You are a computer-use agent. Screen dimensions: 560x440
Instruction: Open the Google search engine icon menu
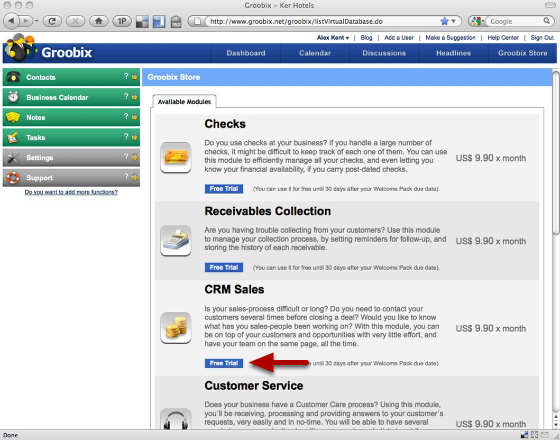(477, 21)
